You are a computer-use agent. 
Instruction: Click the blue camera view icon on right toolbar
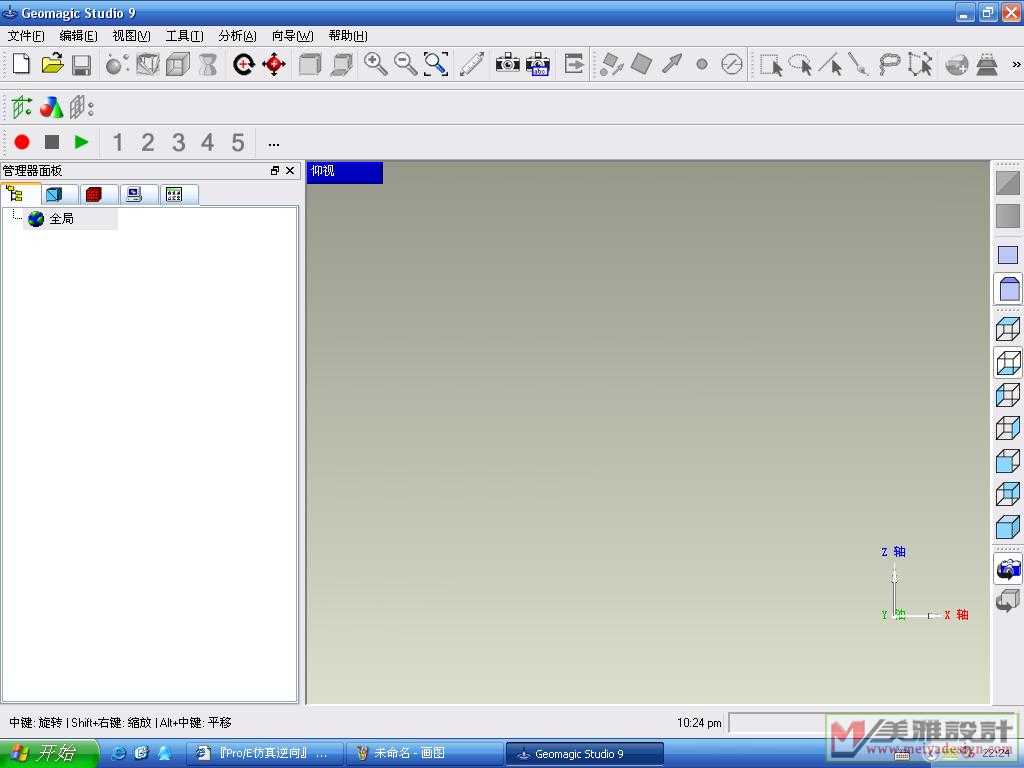pyautogui.click(x=1008, y=569)
